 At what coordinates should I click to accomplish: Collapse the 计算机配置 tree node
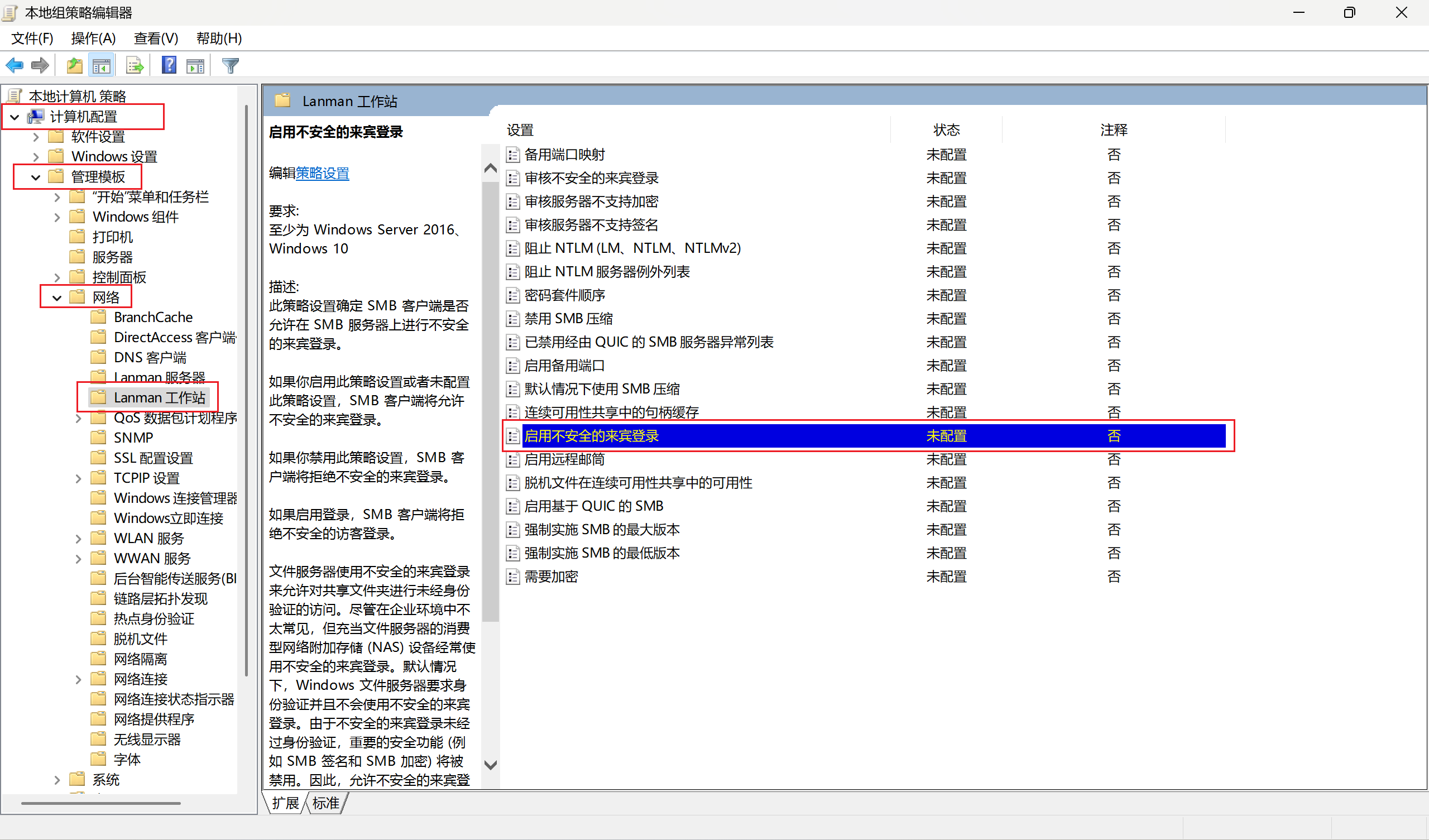(15, 117)
